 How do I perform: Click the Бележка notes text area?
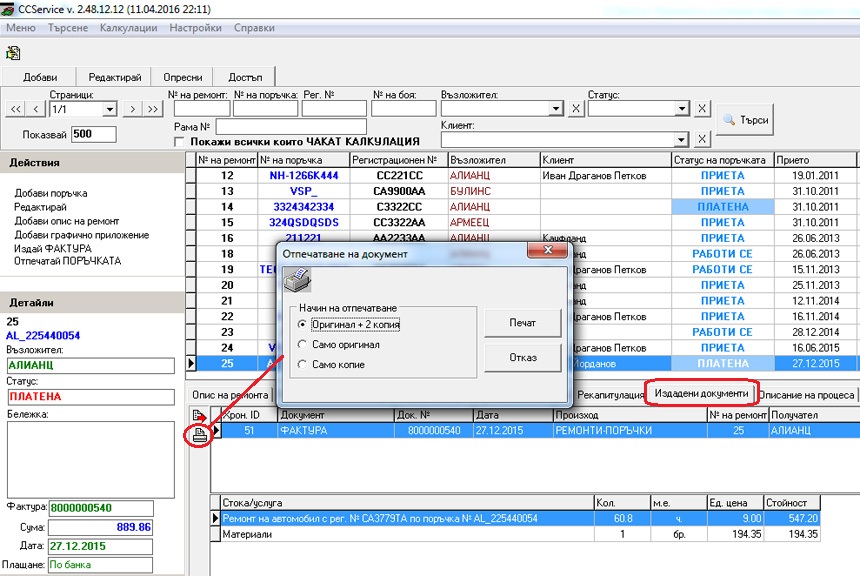point(90,460)
